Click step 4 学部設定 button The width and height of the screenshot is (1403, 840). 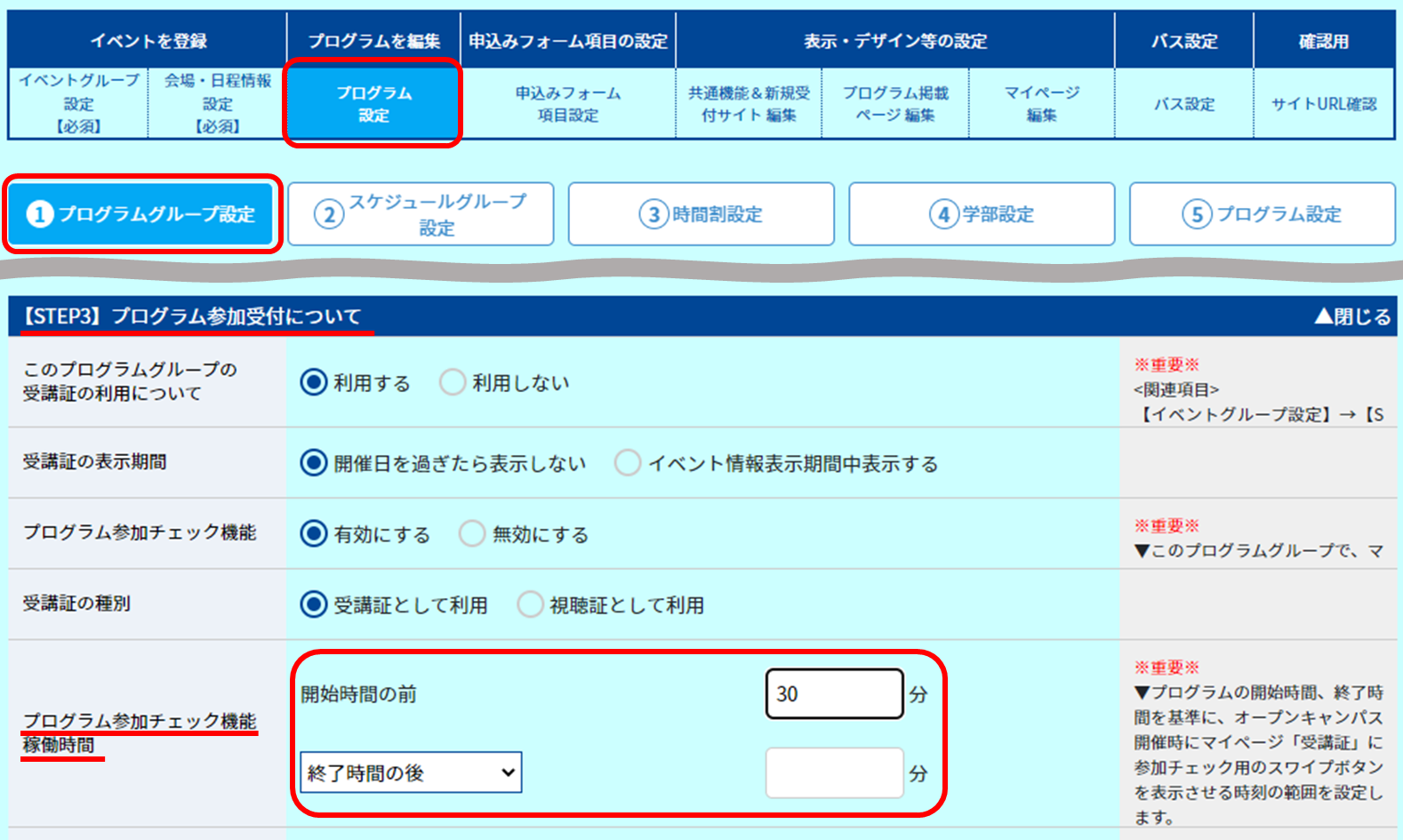pos(982,214)
